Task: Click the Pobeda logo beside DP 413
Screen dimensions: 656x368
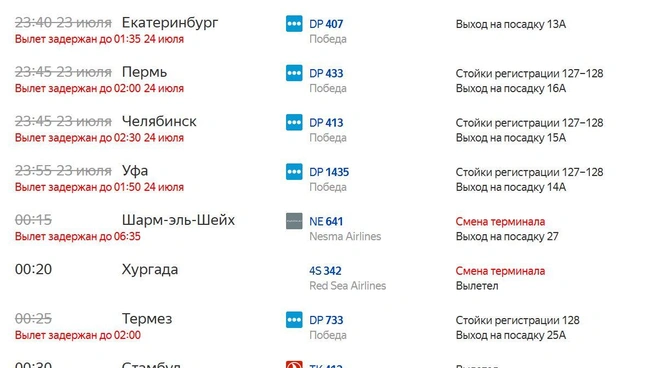Action: pos(294,122)
